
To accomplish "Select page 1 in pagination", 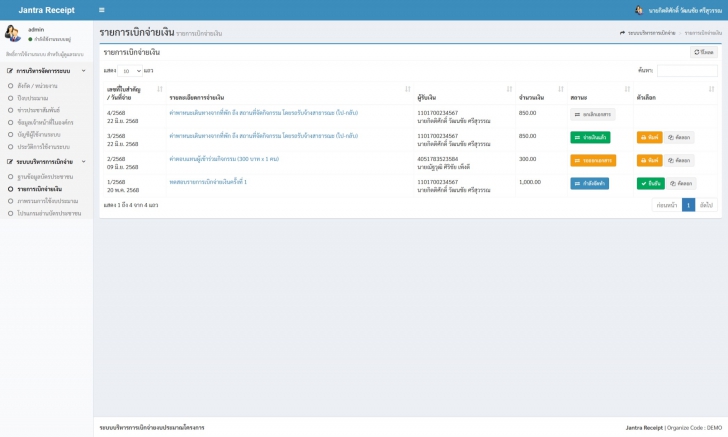I will pos(689,205).
